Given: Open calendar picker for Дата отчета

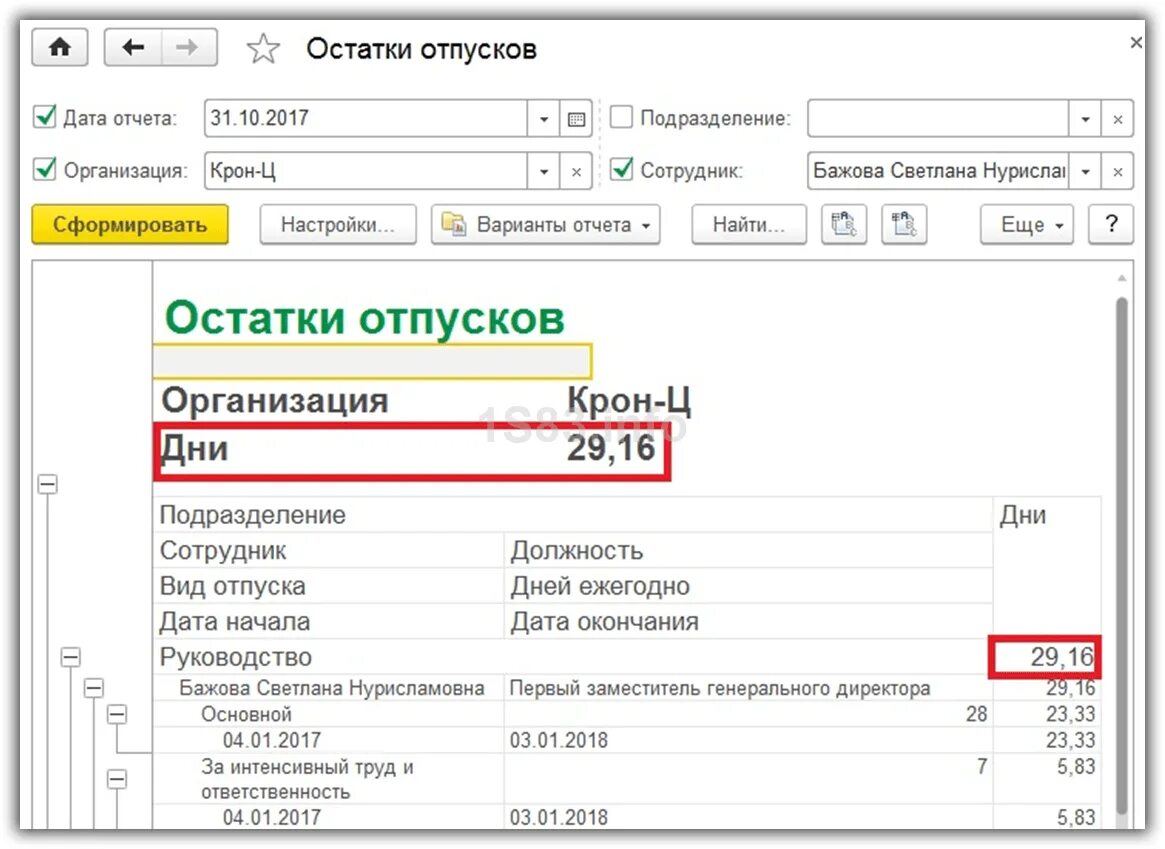Looking at the screenshot, I should tap(576, 119).
